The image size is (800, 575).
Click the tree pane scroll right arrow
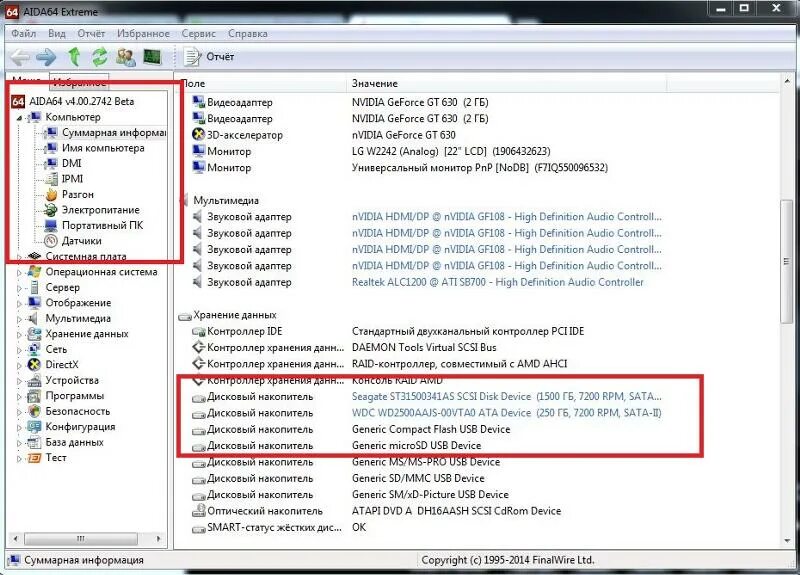click(158, 539)
